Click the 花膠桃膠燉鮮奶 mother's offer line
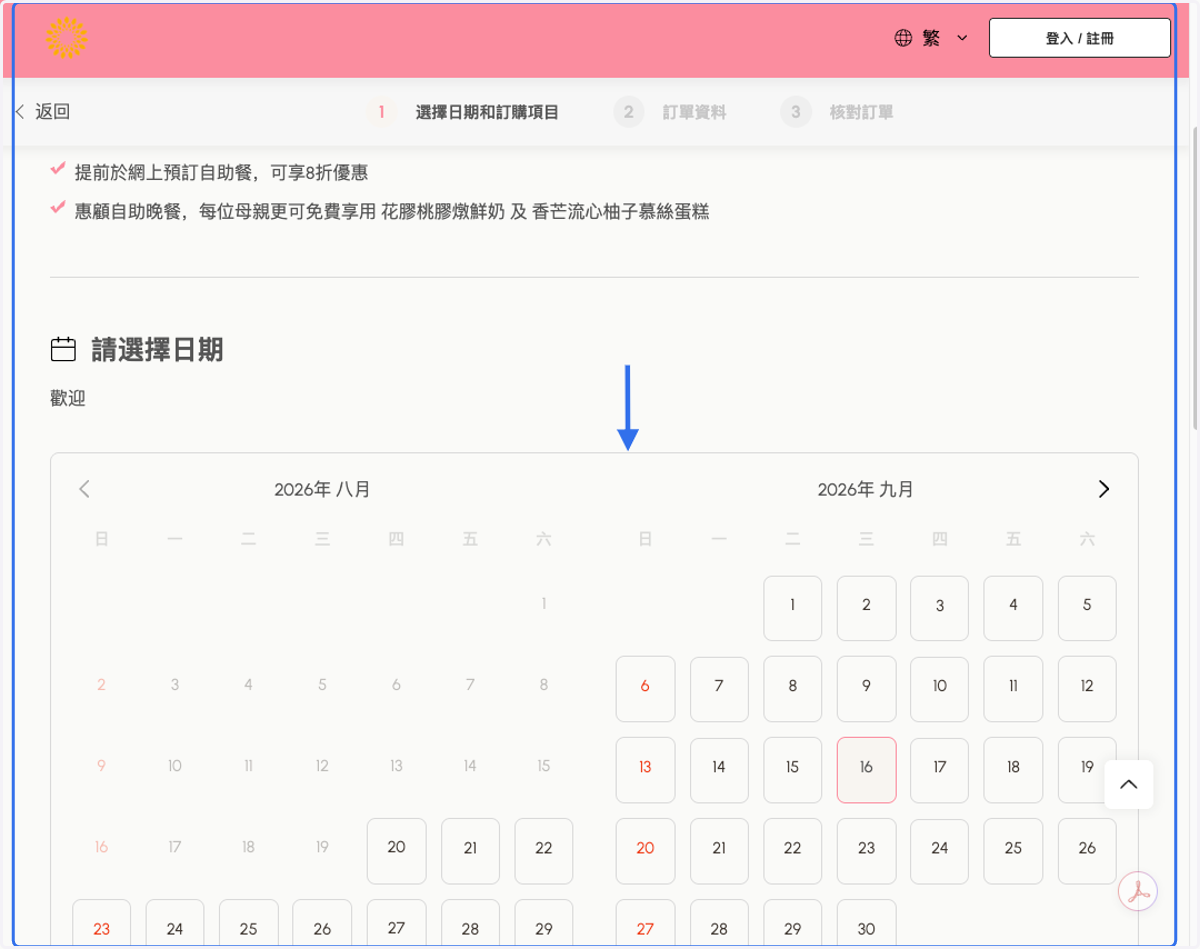The height and width of the screenshot is (949, 1200). [392, 211]
